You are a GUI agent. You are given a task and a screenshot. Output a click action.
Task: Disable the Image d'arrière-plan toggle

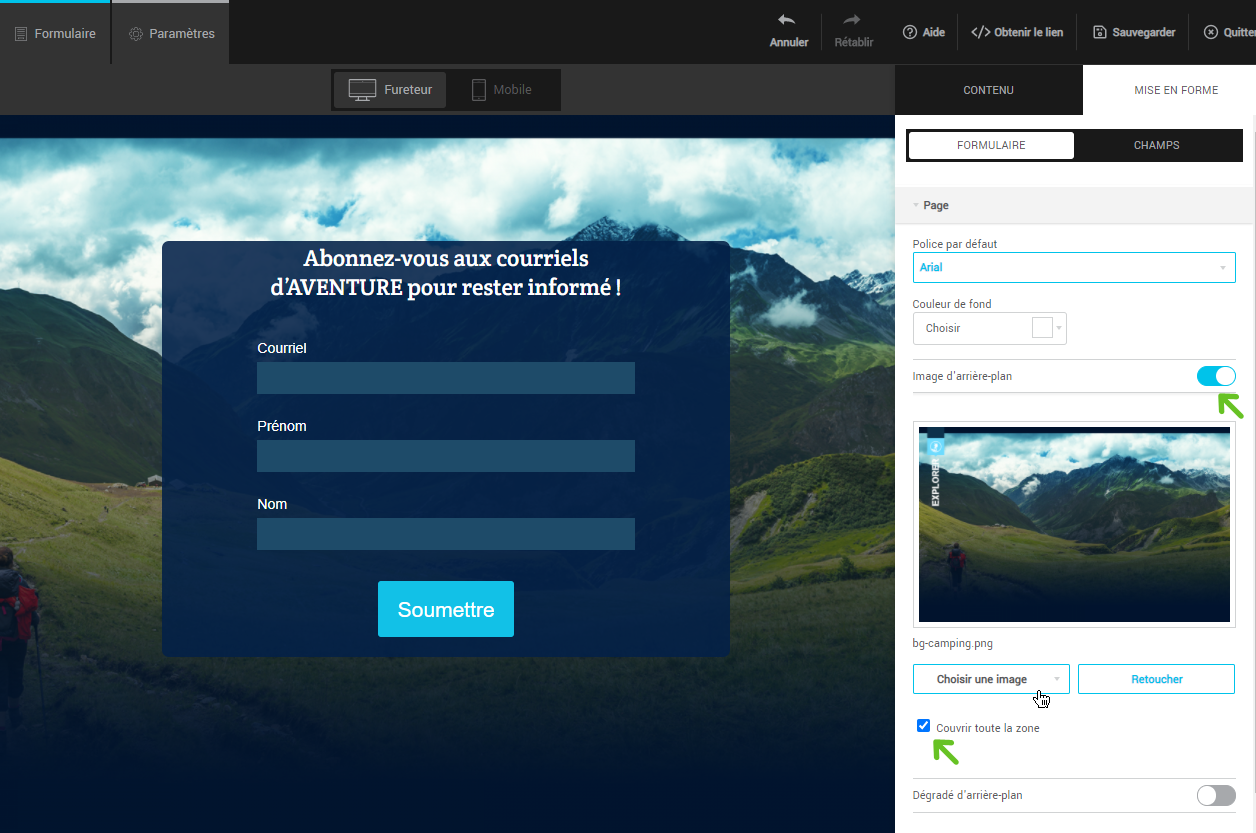coord(1216,376)
